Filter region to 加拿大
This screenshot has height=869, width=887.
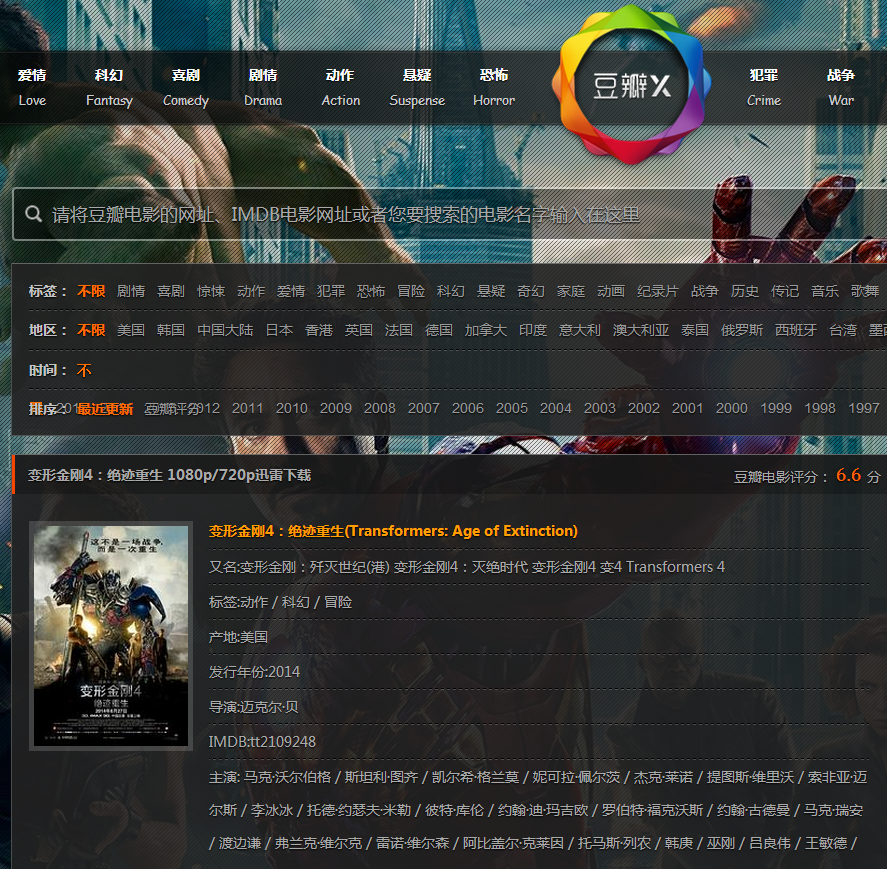(486, 330)
